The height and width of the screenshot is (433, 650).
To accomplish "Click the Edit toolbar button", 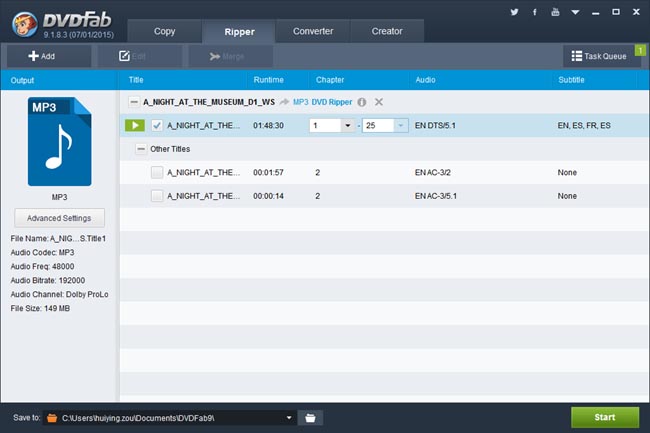I will 140,56.
